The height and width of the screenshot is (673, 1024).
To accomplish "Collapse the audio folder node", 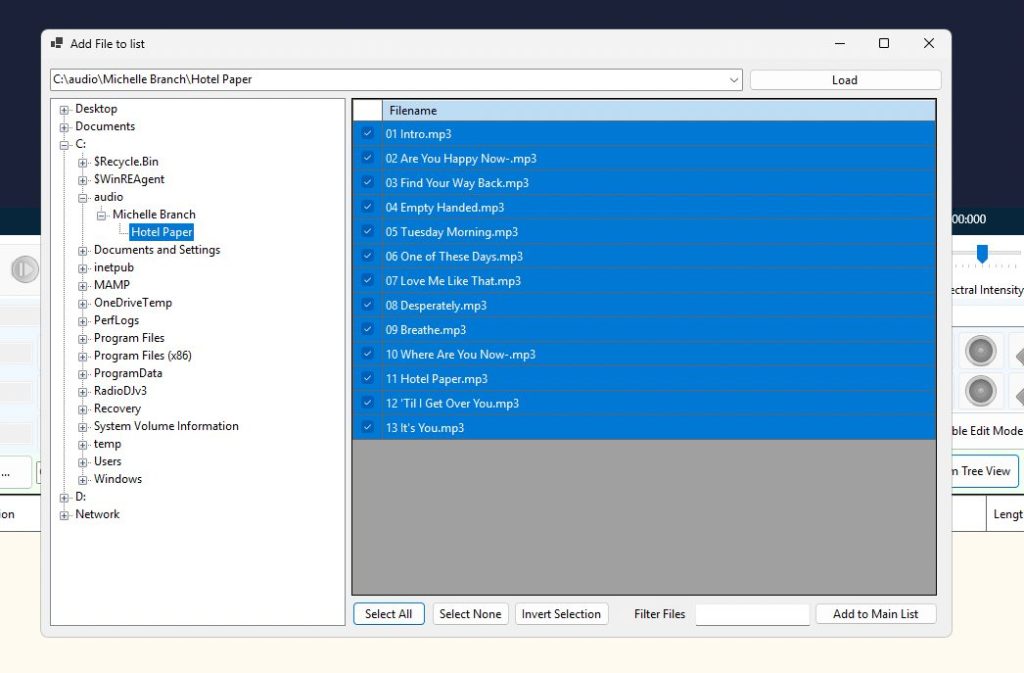I will click(x=83, y=198).
